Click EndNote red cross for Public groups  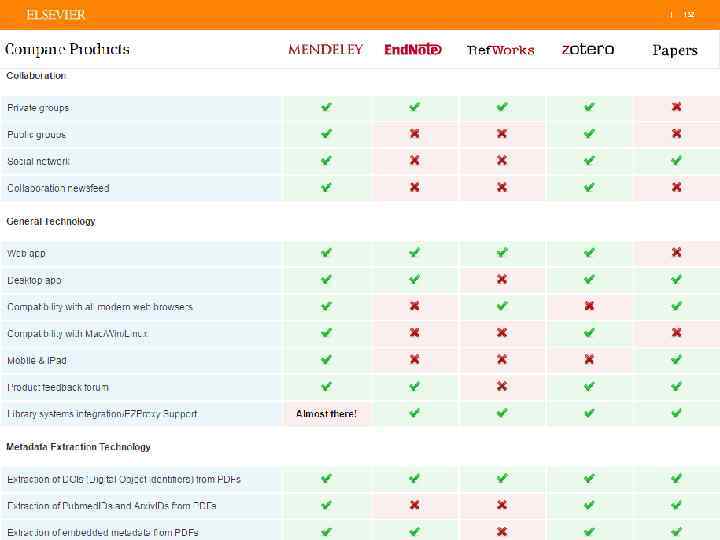click(414, 134)
